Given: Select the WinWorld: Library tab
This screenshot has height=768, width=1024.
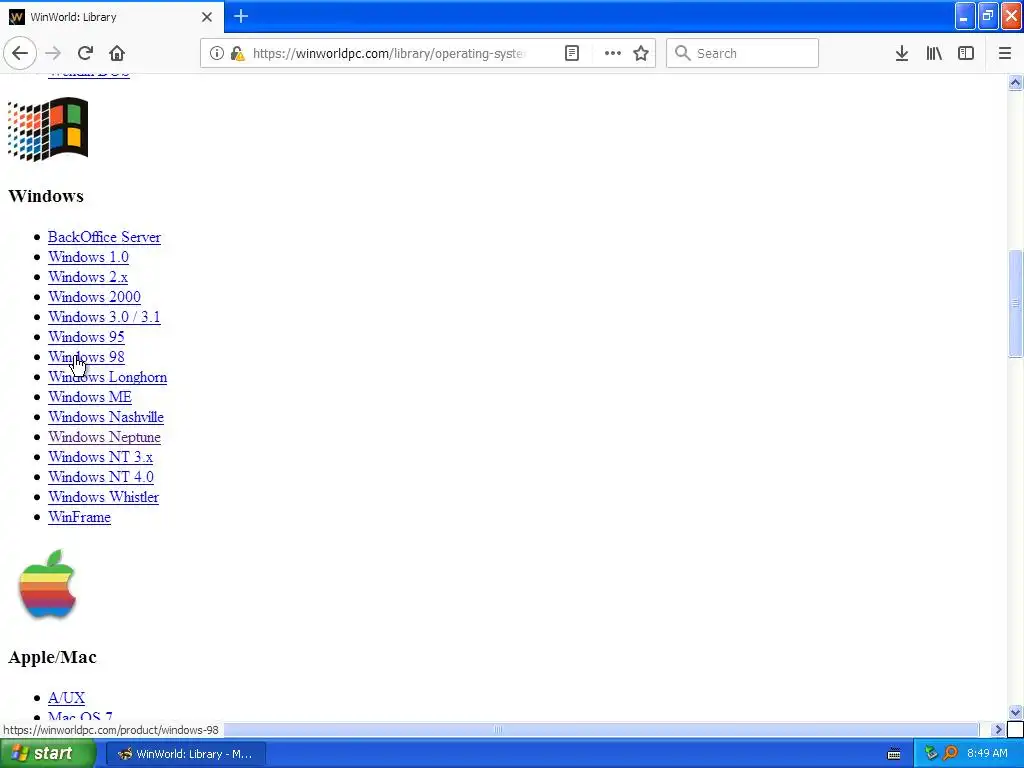Looking at the screenshot, I should click(112, 17).
